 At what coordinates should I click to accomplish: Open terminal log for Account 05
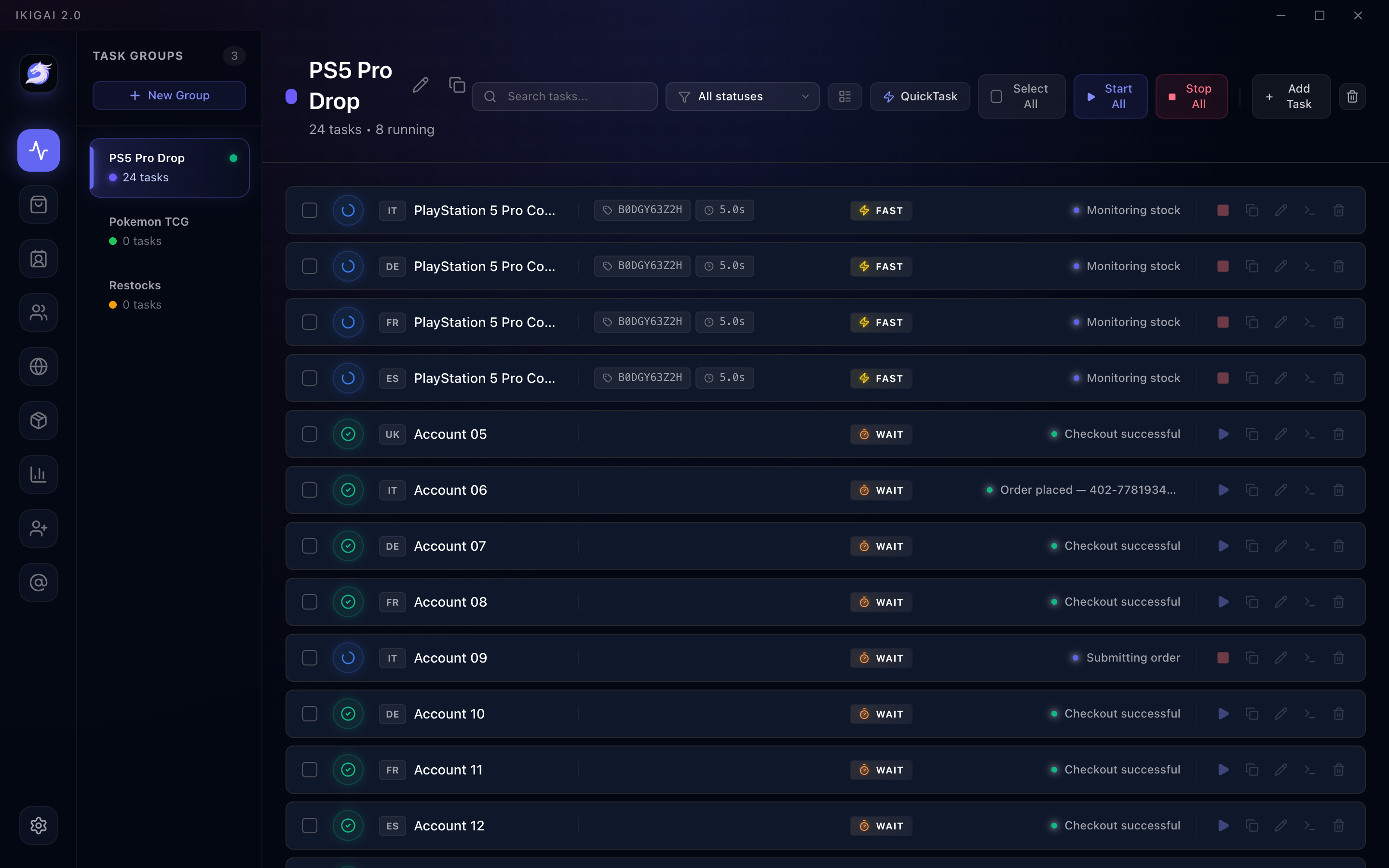point(1309,434)
